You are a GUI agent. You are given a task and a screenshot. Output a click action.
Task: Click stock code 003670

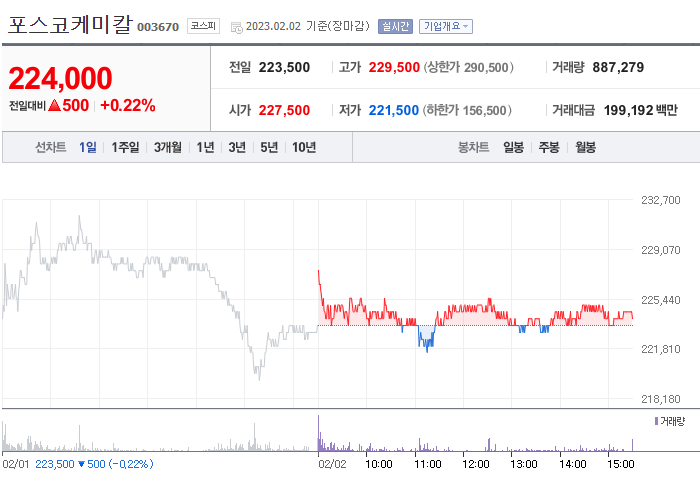[158, 27]
